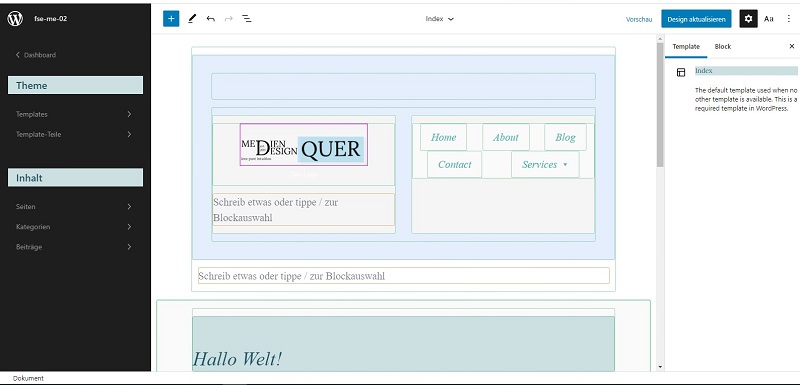
Task: Close the settings sidebar panel
Action: (x=792, y=46)
